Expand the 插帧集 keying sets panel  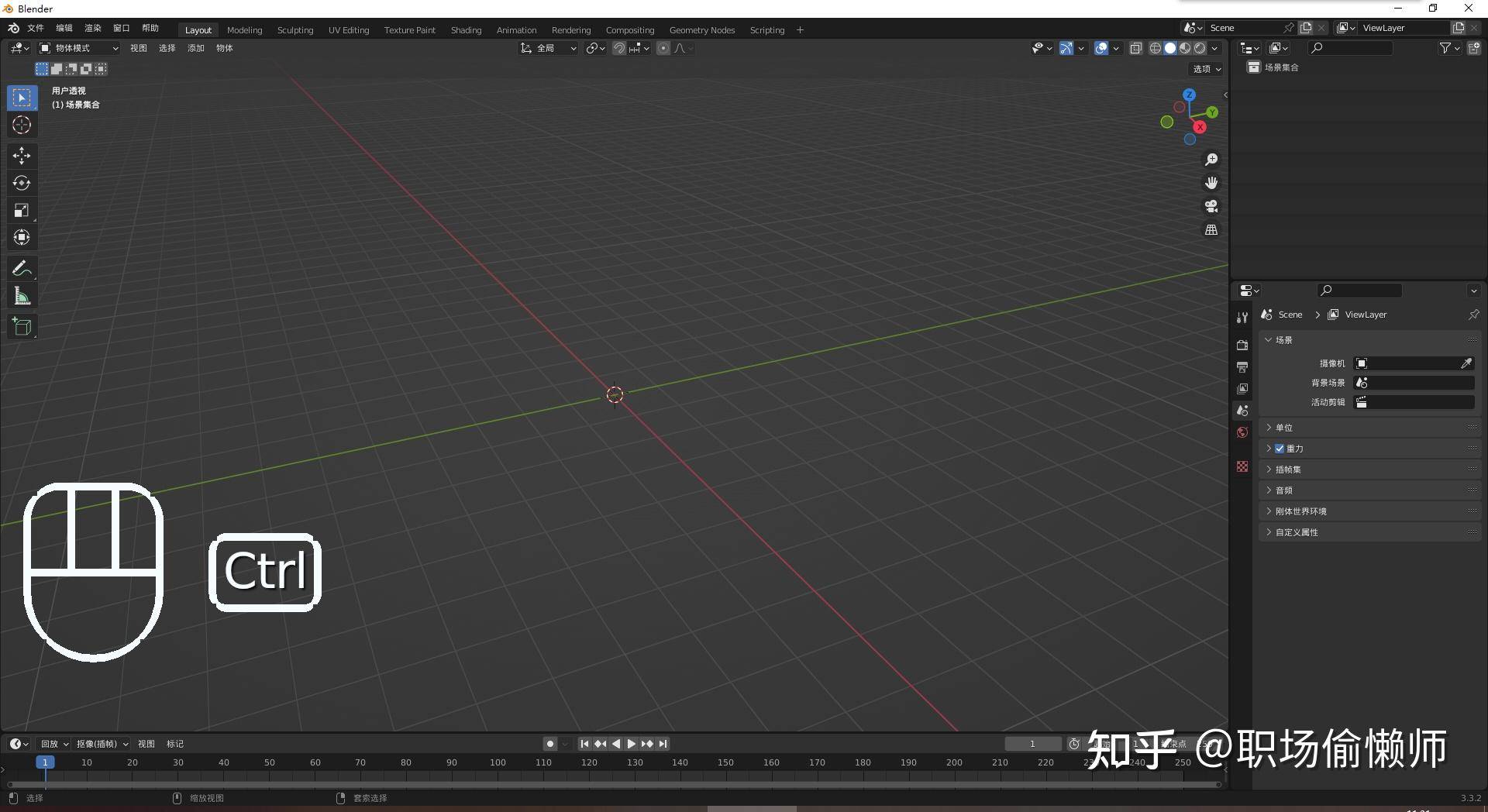(1369, 470)
